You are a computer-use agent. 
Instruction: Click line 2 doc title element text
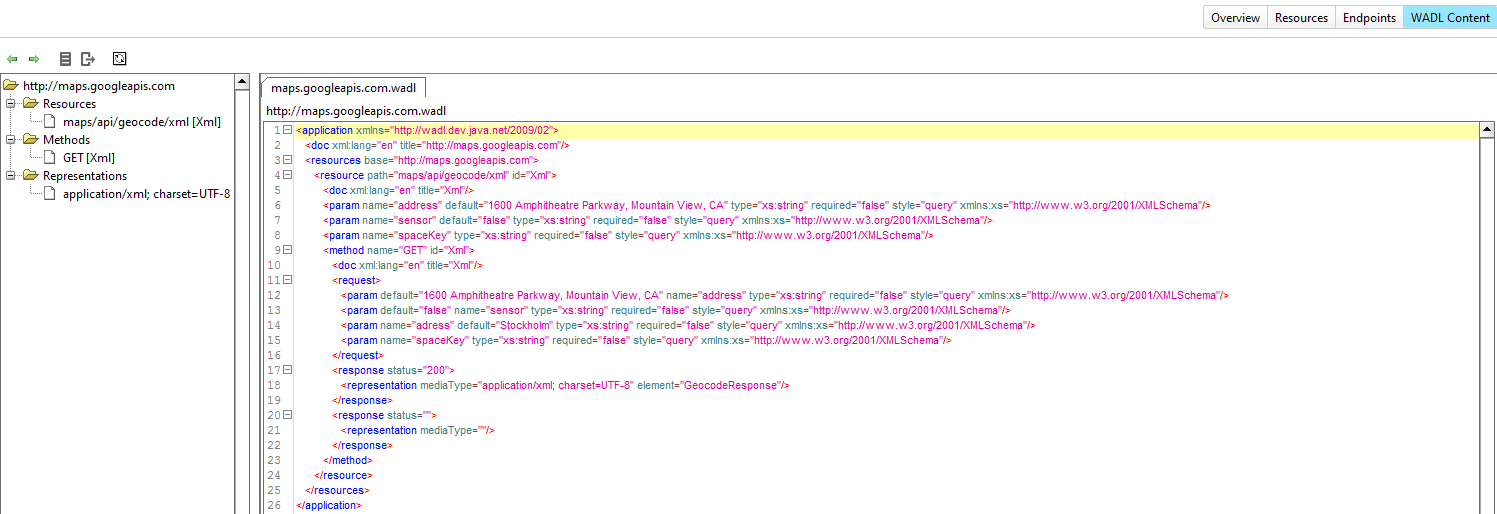point(437,145)
